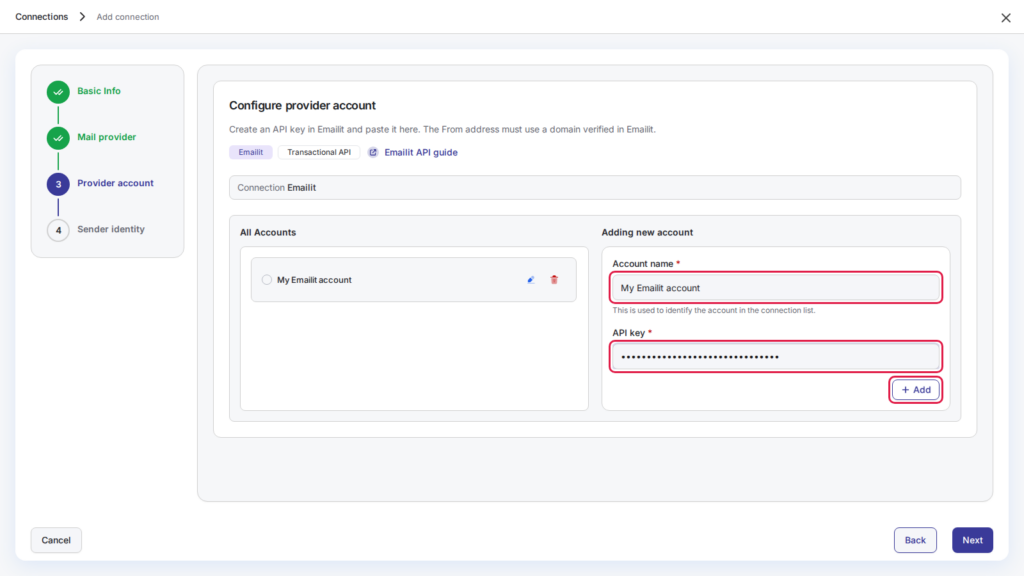Click the Next button
Screen dimensions: 1024x576
972,540
